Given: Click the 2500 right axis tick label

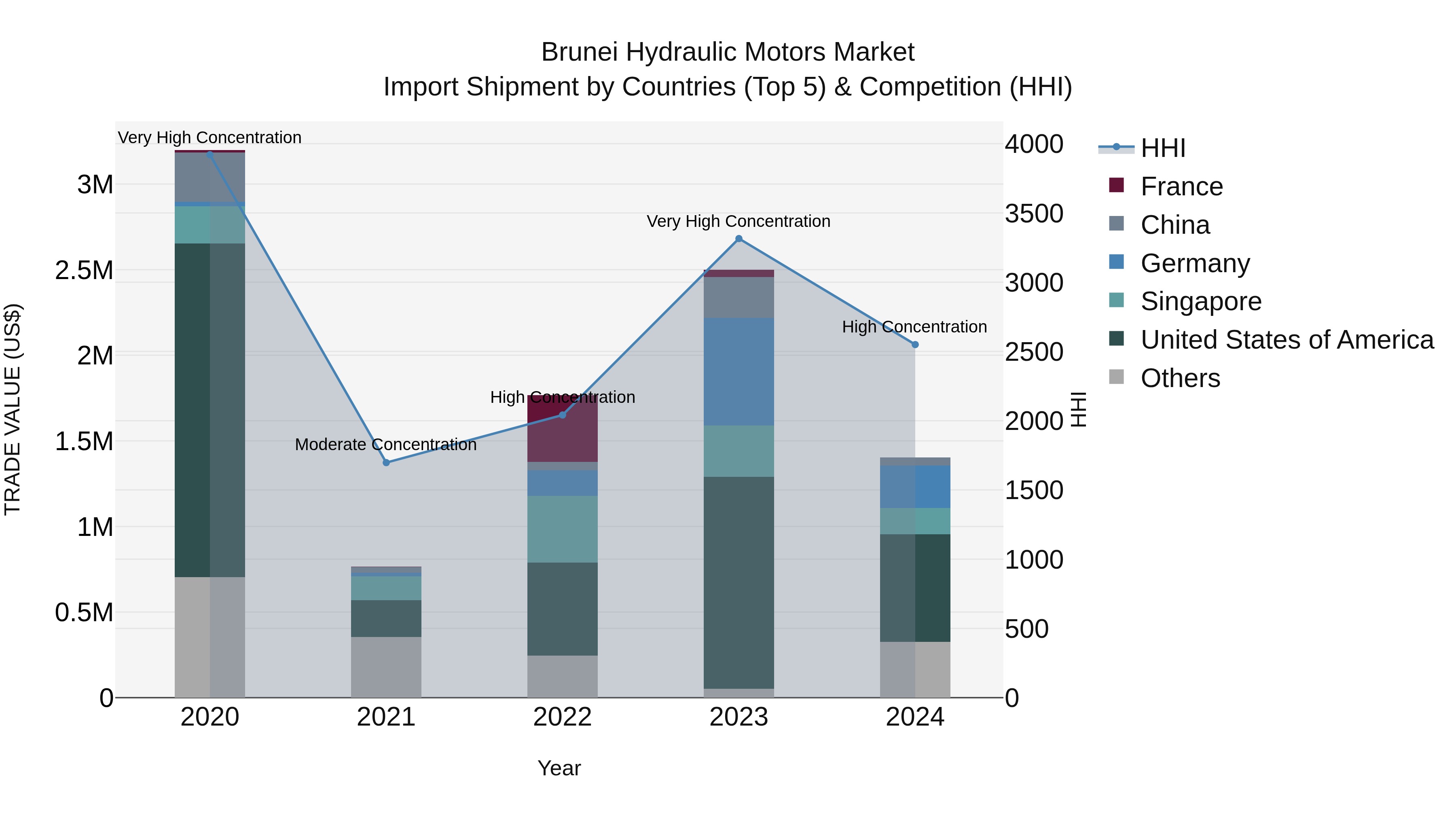Looking at the screenshot, I should coord(1034,351).
